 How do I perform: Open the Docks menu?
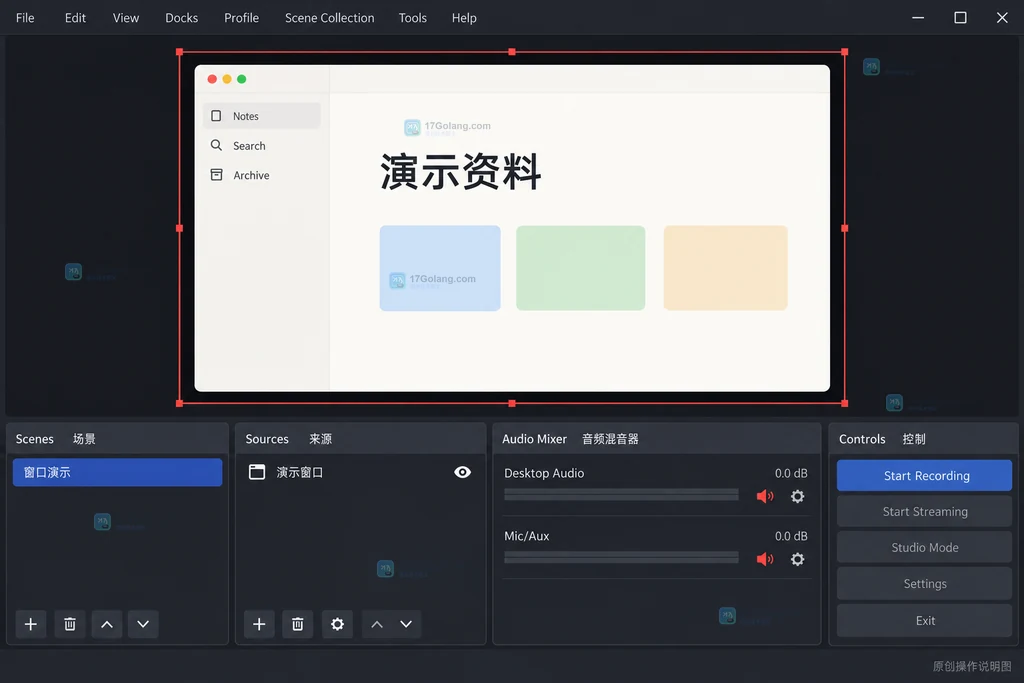[182, 18]
